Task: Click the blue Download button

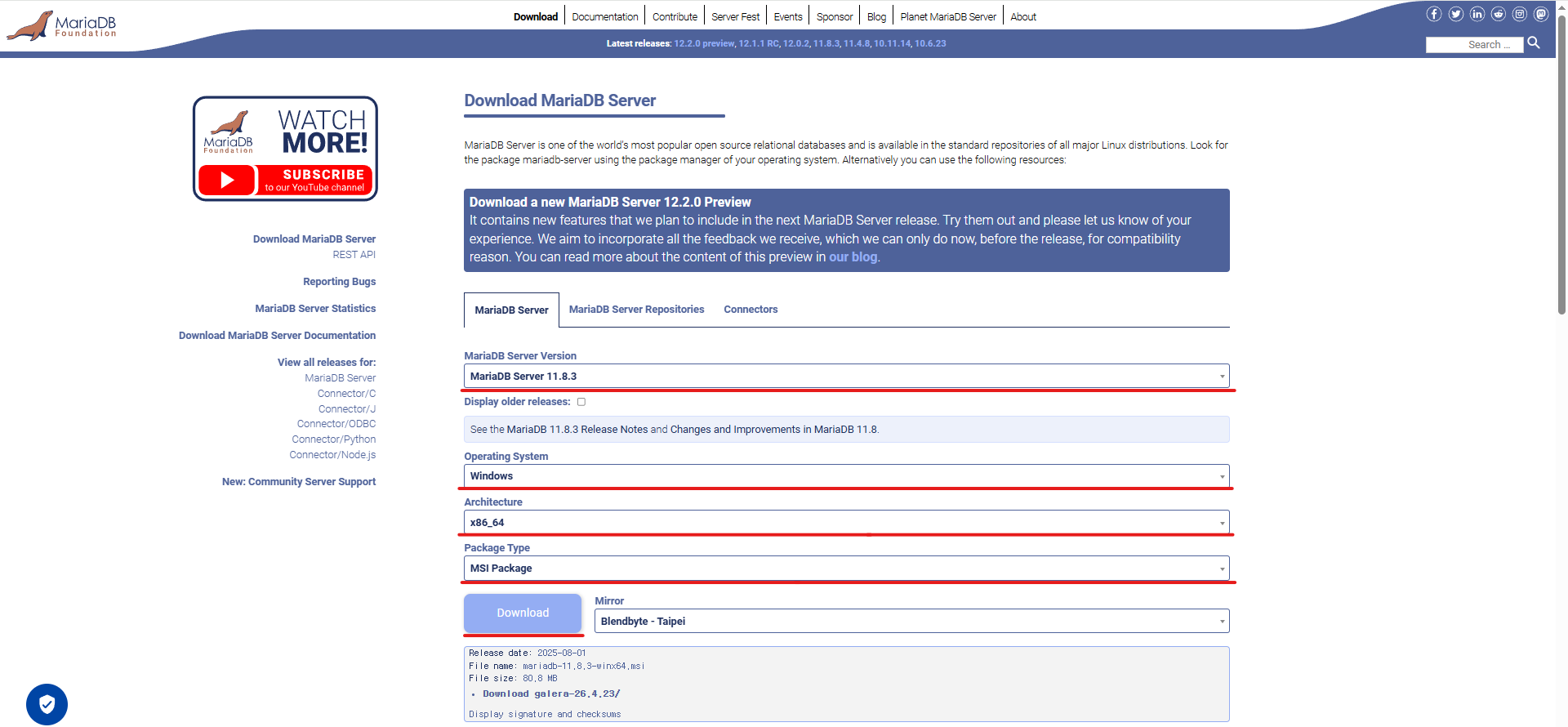Action: point(523,613)
